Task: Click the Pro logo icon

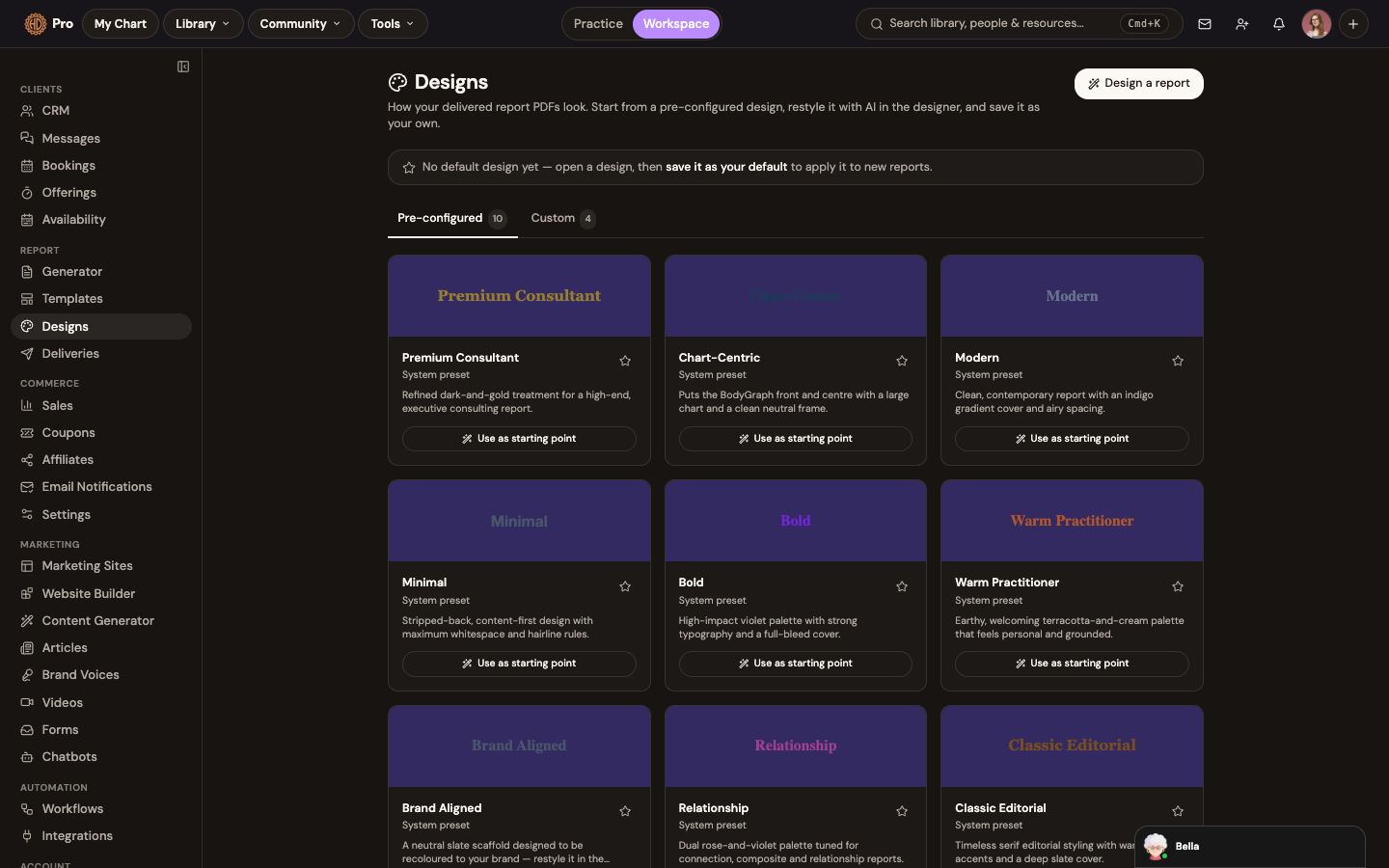Action: pyautogui.click(x=35, y=24)
